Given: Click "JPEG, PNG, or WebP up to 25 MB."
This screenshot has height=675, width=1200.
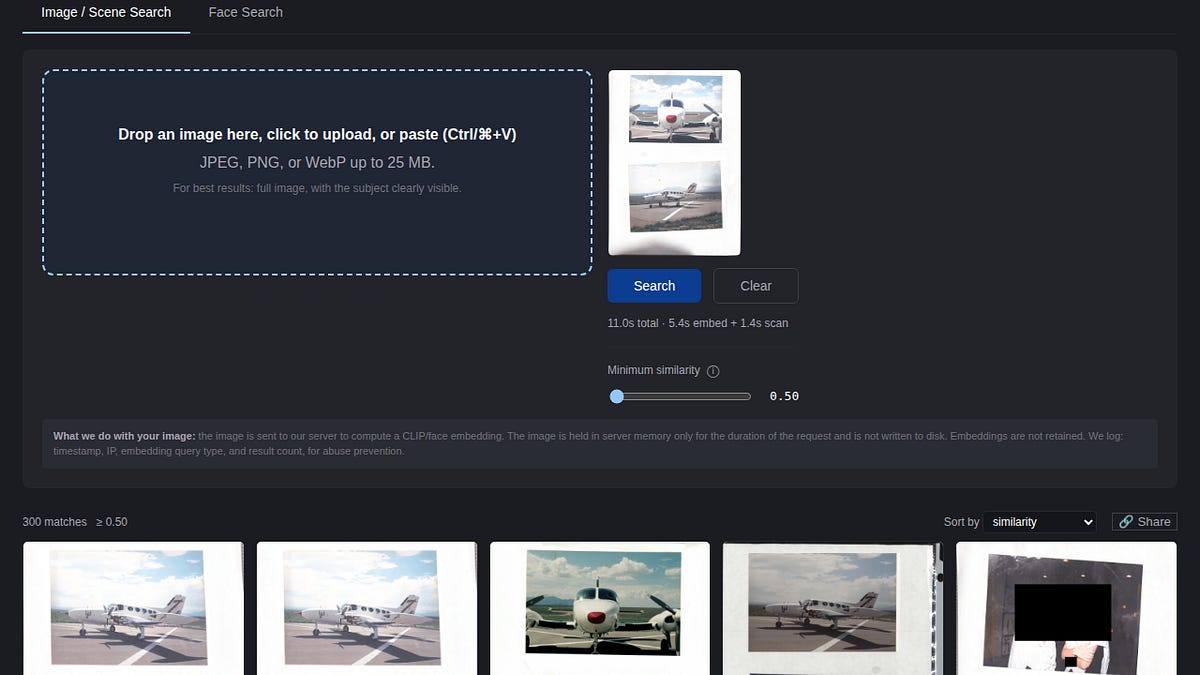Looking at the screenshot, I should [317, 162].
